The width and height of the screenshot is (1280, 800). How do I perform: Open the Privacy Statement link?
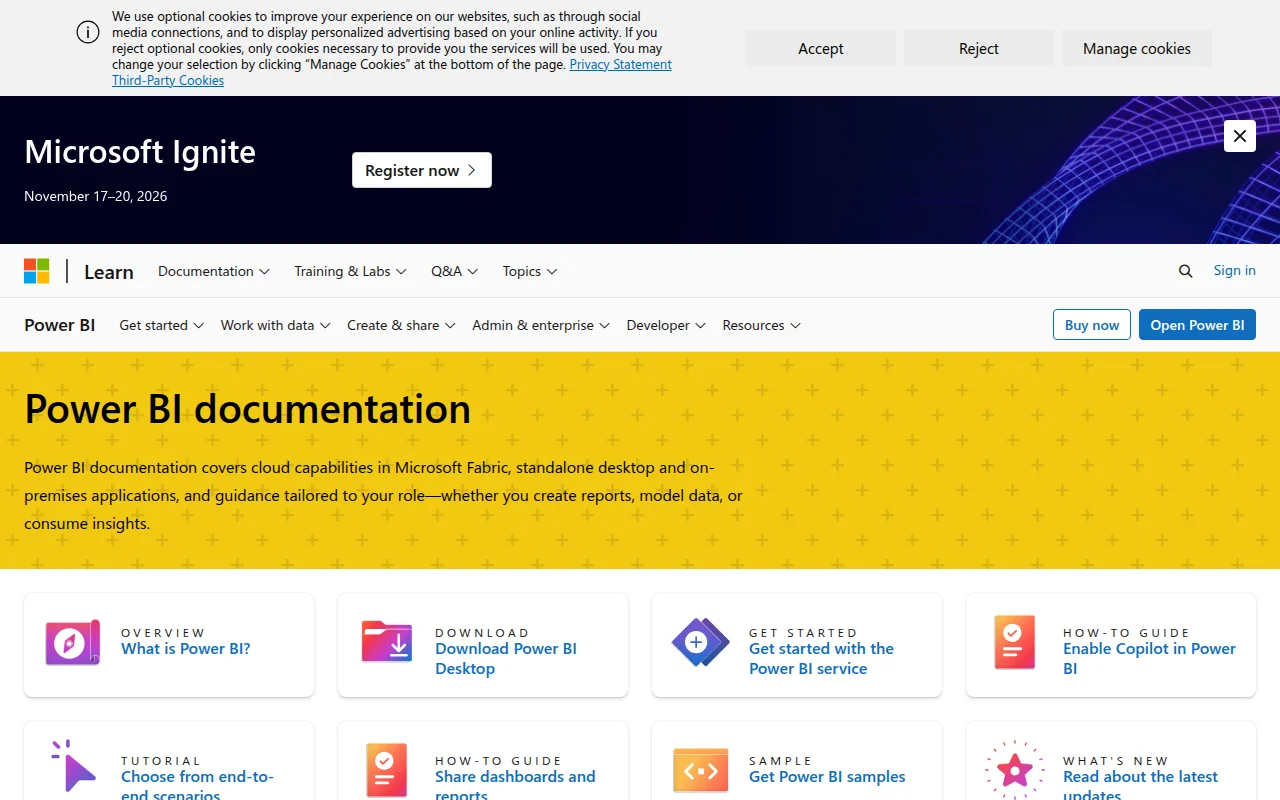click(x=621, y=64)
